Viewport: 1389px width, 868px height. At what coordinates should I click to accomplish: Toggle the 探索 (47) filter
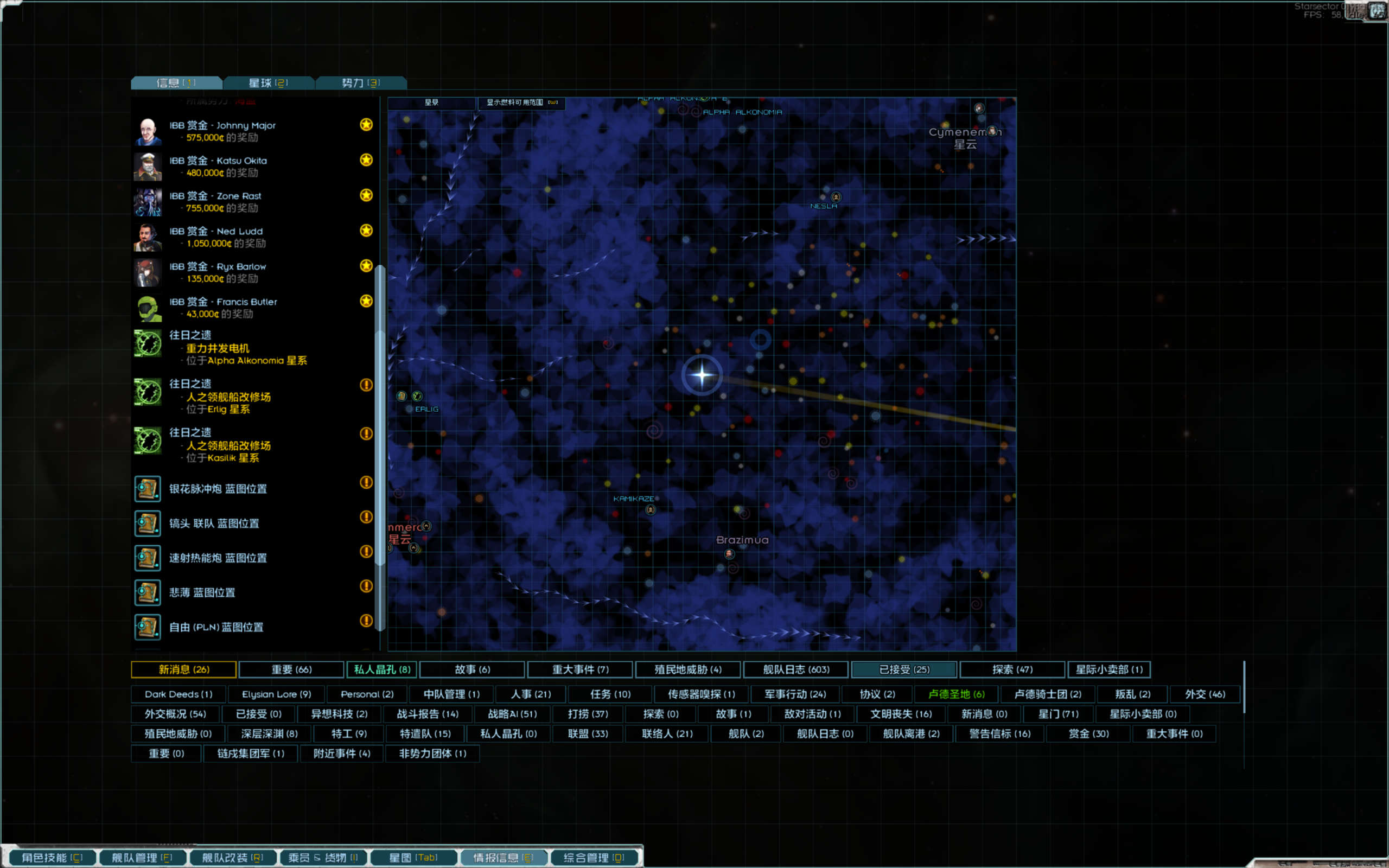pyautogui.click(x=1012, y=669)
